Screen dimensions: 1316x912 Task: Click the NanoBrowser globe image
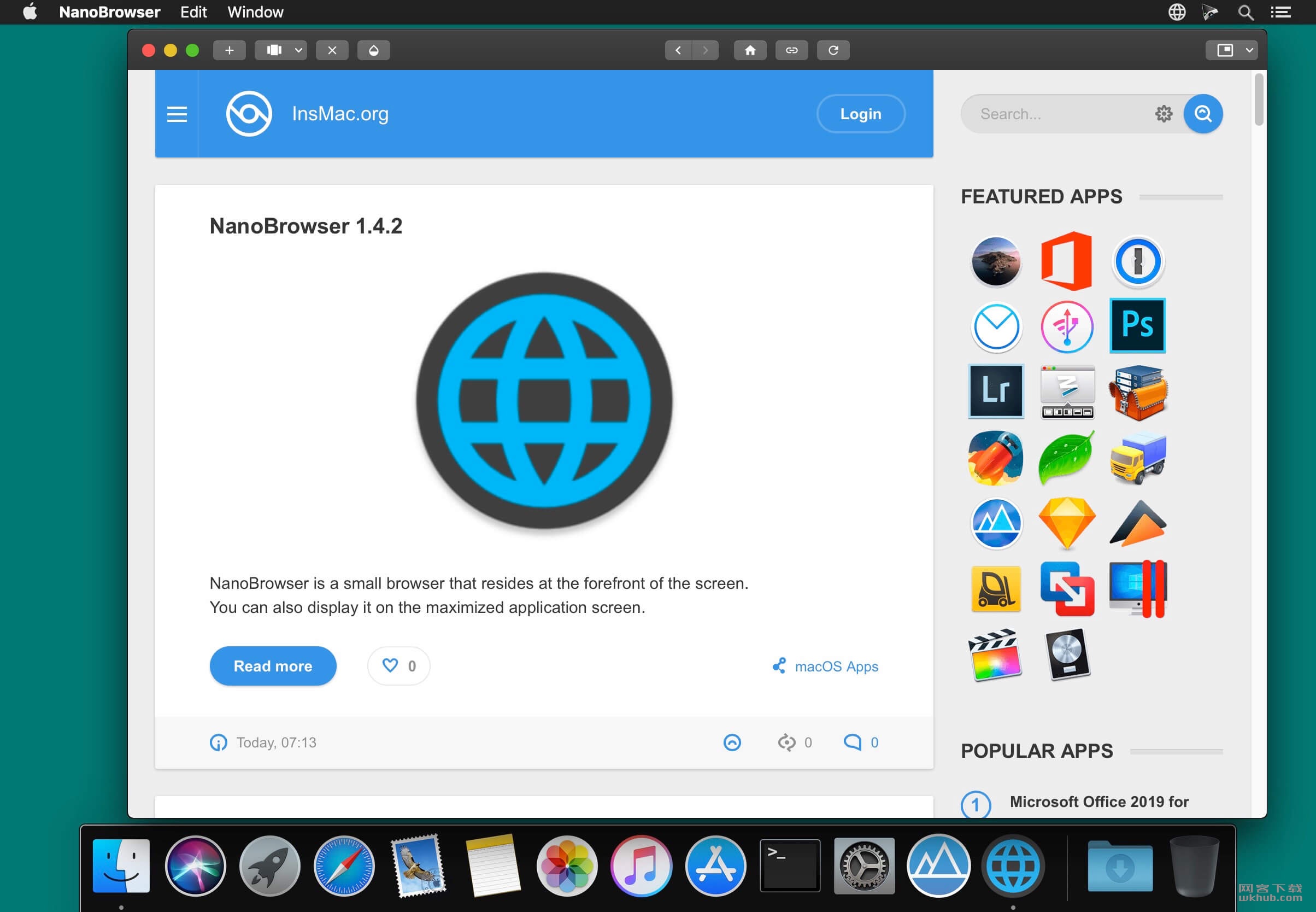pos(544,401)
